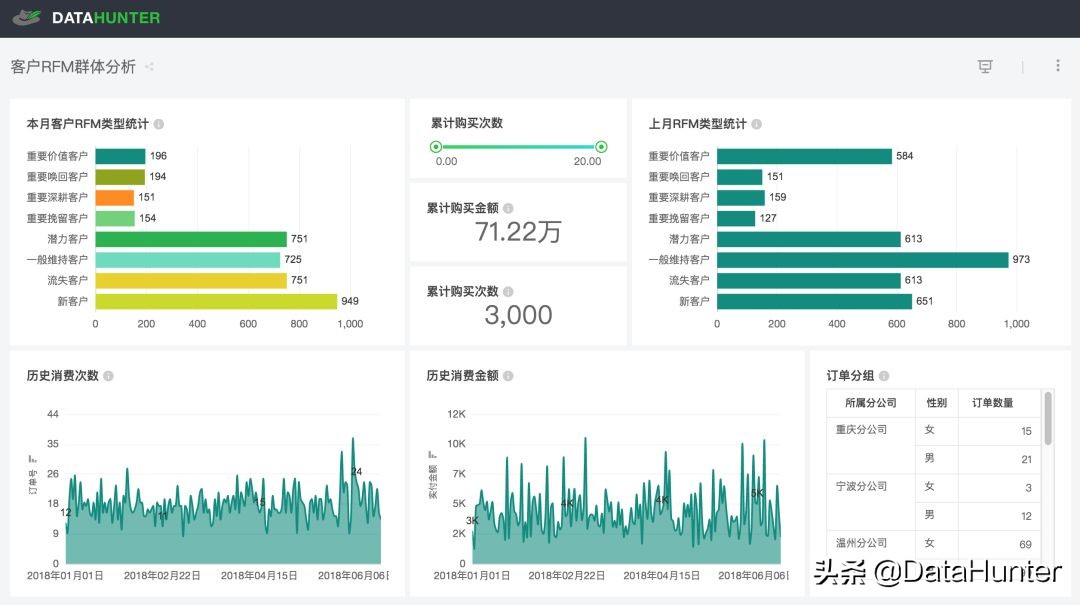
Task: Click info icon next to 历史消费金额
Action: point(508,376)
